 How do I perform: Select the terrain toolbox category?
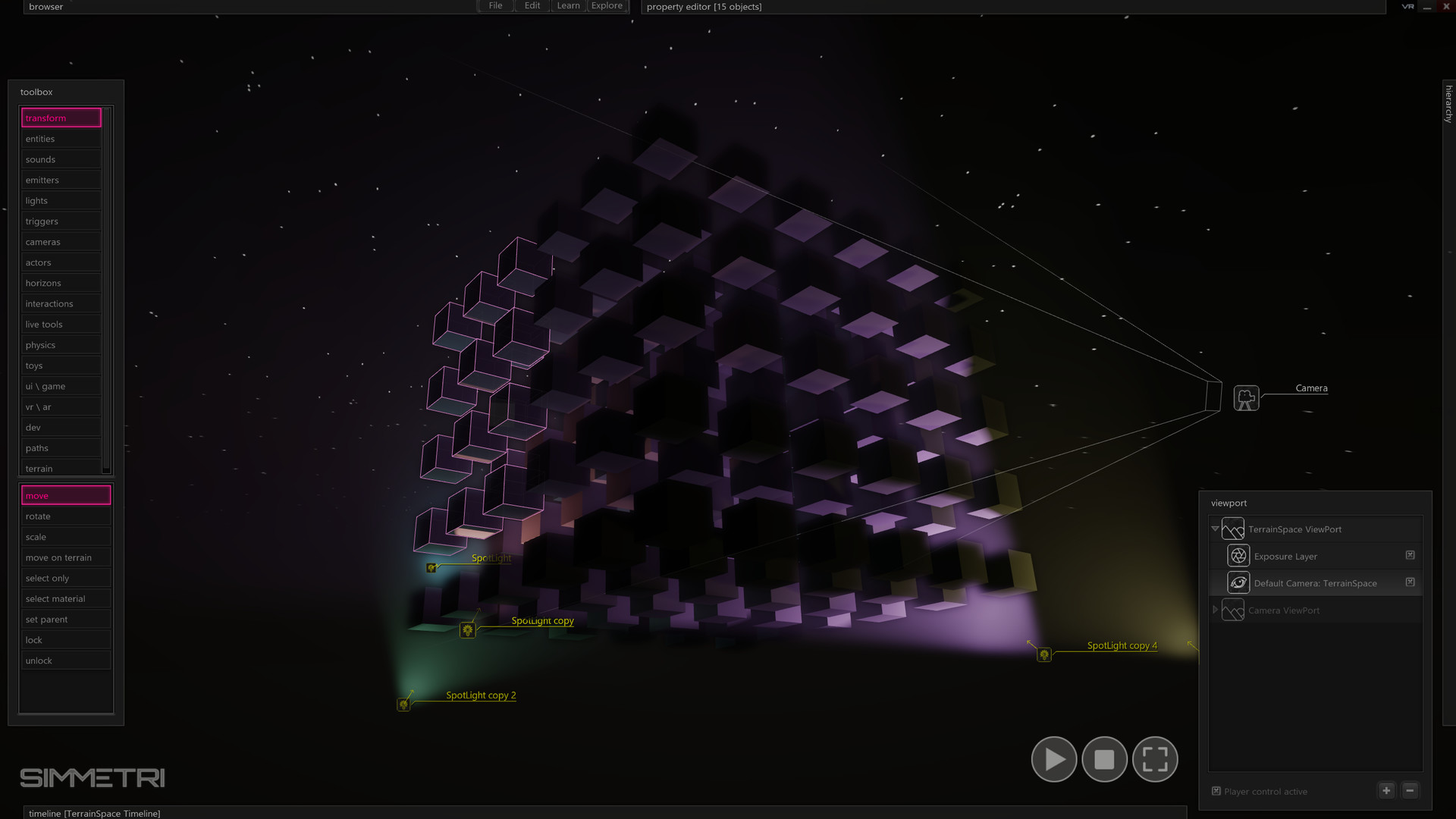click(61, 468)
